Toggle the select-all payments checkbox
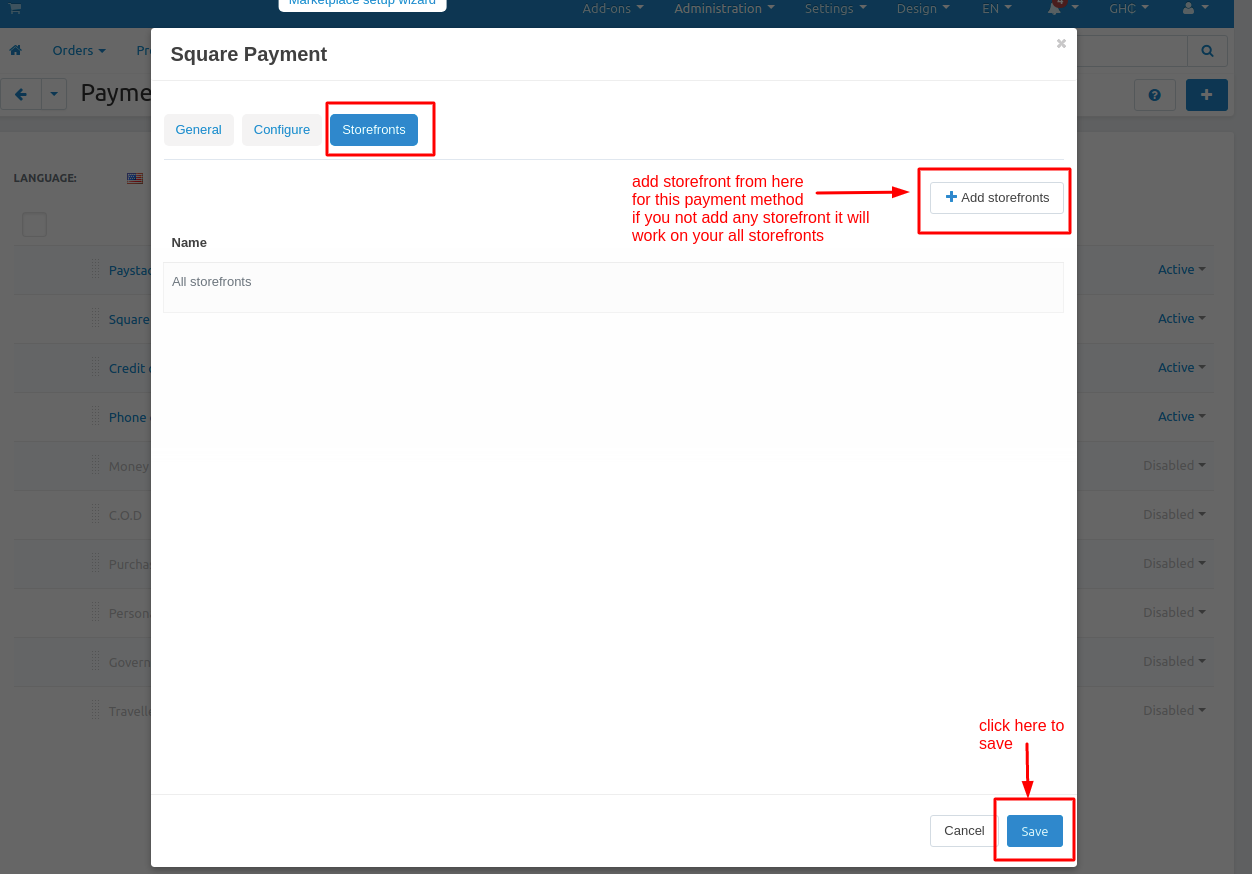The height and width of the screenshot is (874, 1252). pos(34,224)
